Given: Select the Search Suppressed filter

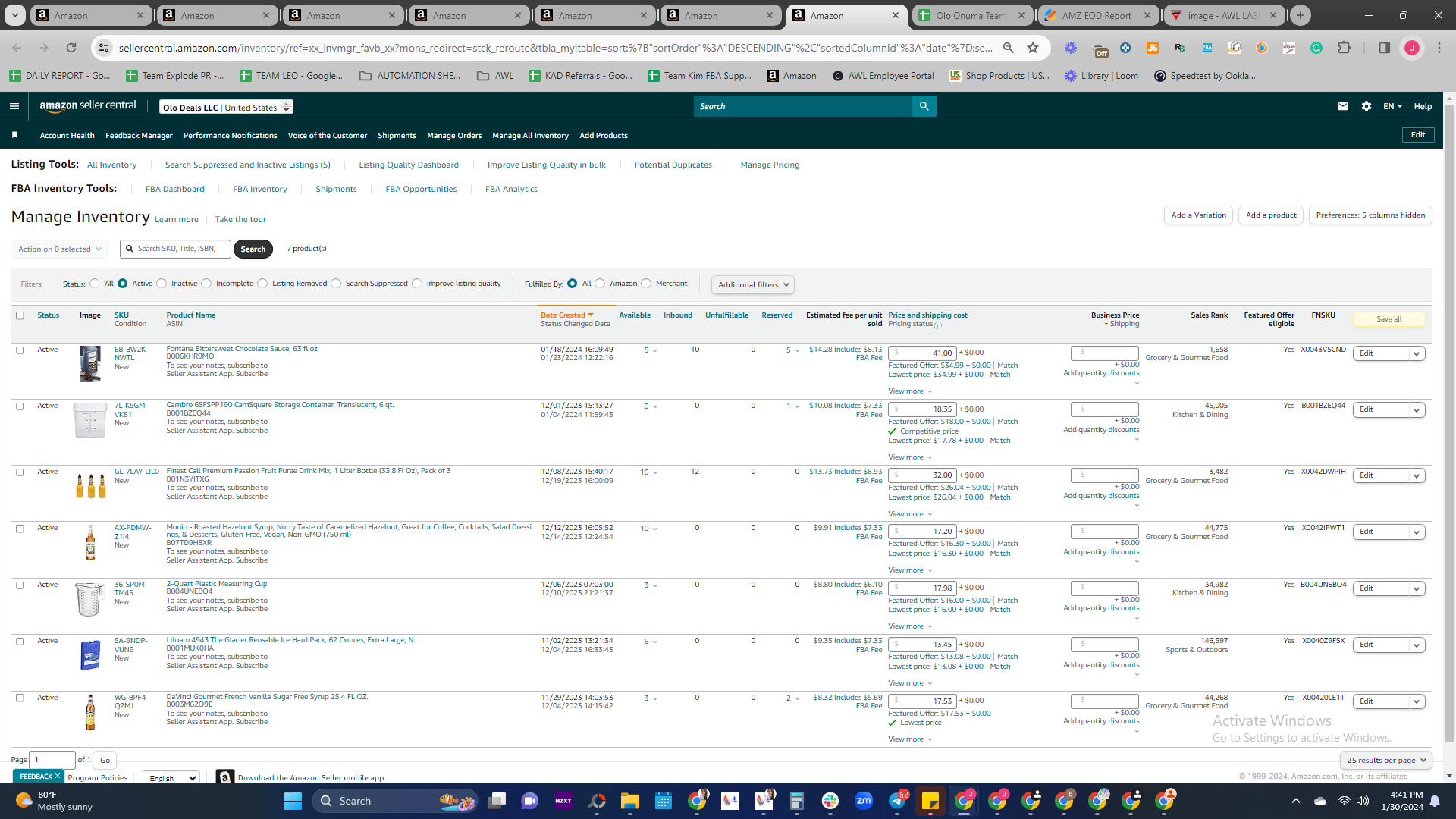Looking at the screenshot, I should point(336,284).
